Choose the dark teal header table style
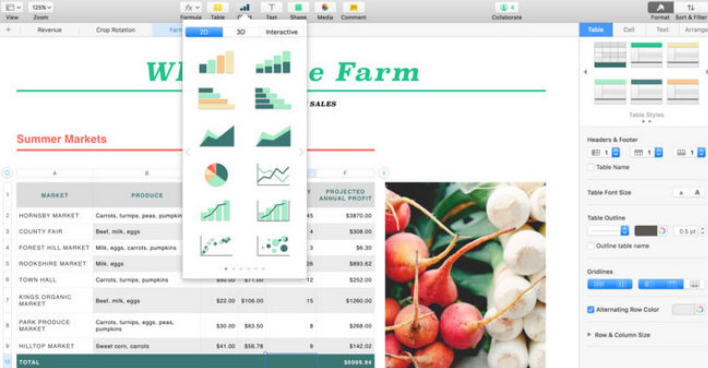 (x=647, y=92)
